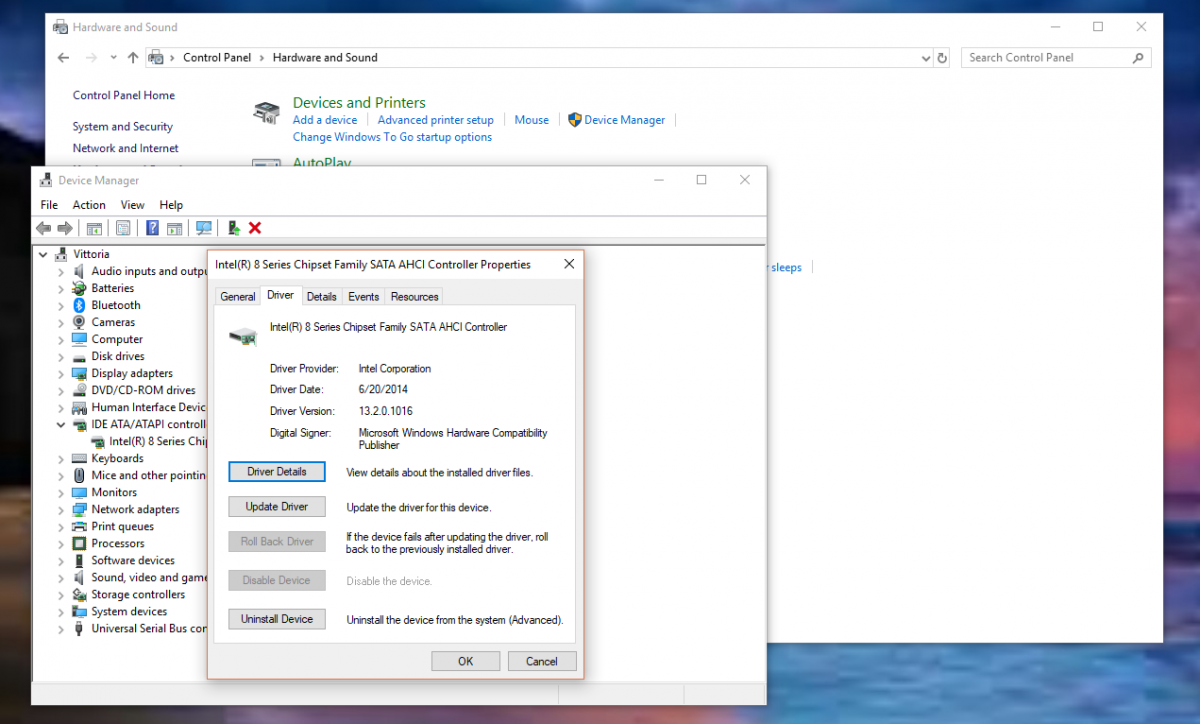Screen dimensions: 1200x724
Task: Open the Add a device link
Action: [325, 120]
